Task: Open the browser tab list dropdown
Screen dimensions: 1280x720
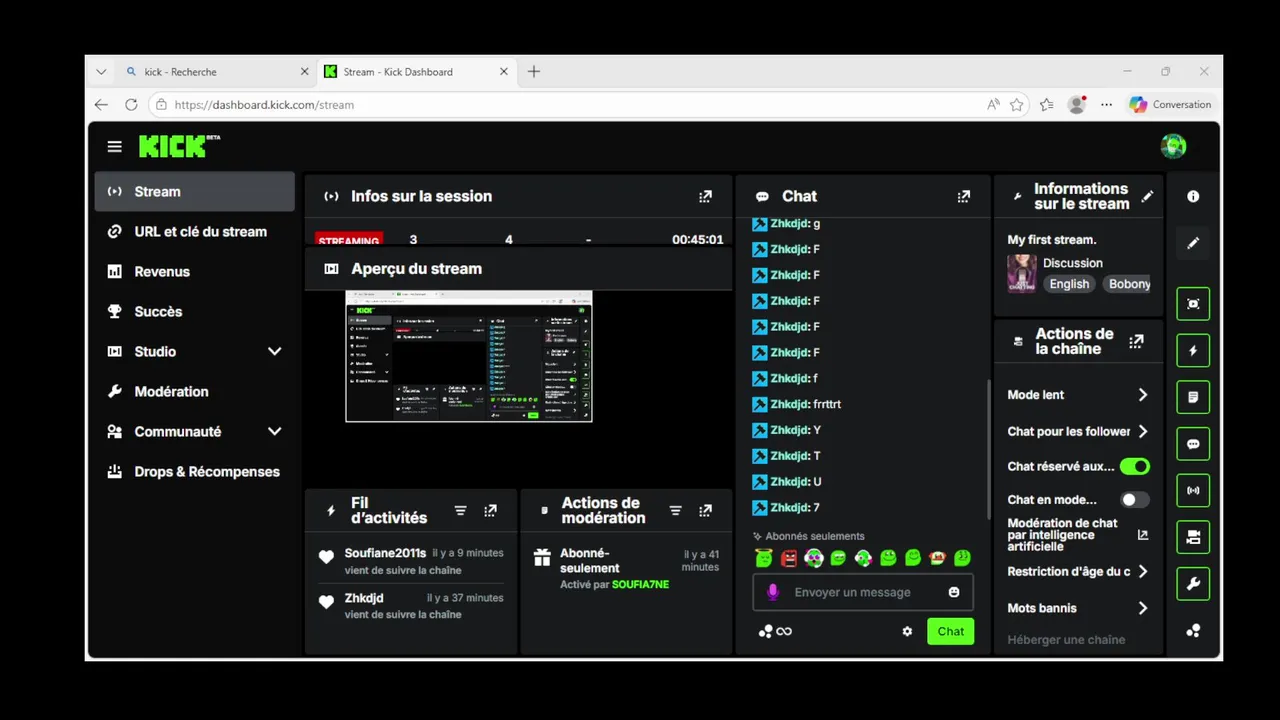Action: point(101,72)
